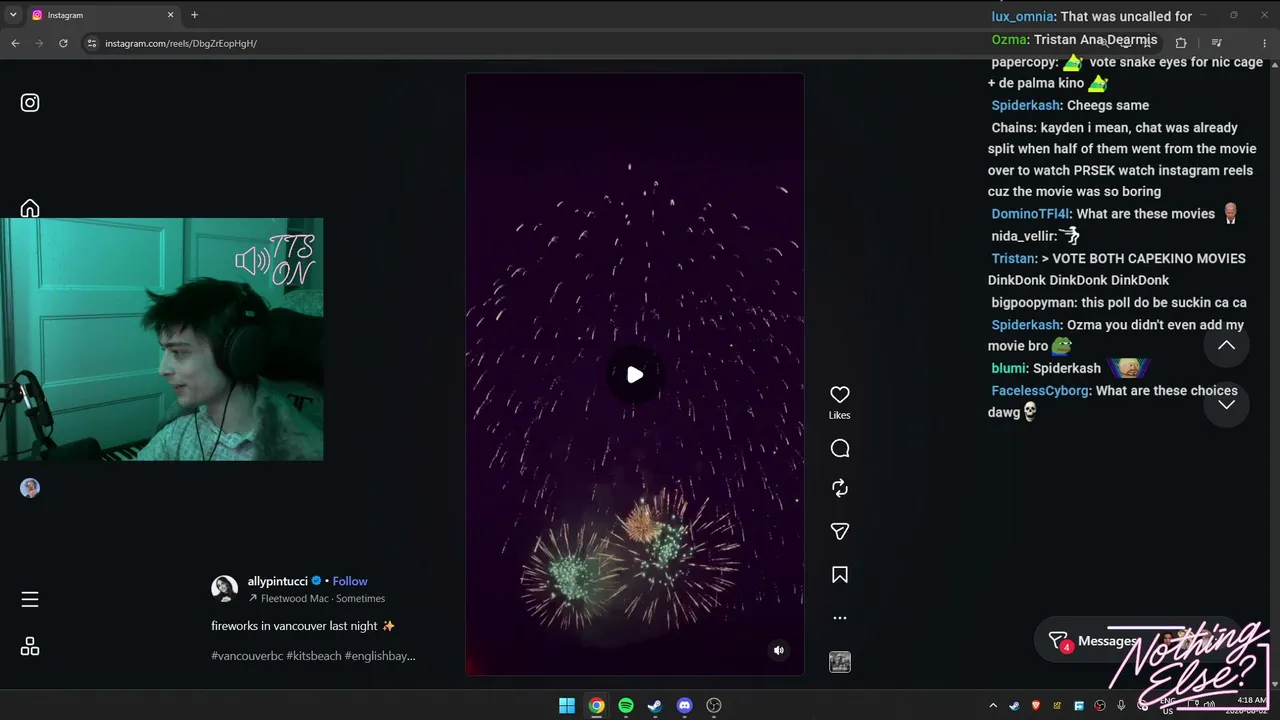Click the #englishbay hashtag
This screenshot has width=1280, height=720.
click(x=380, y=656)
